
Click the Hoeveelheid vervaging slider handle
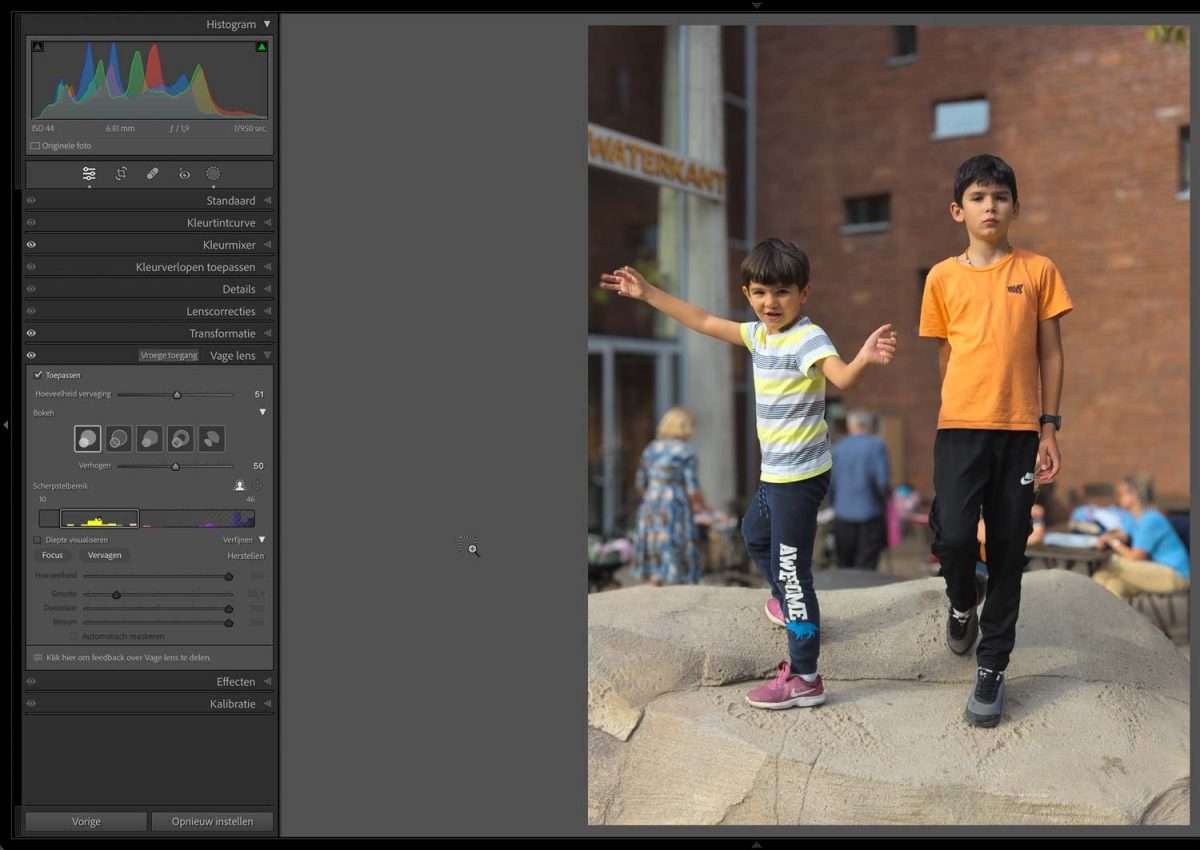pyautogui.click(x=177, y=395)
